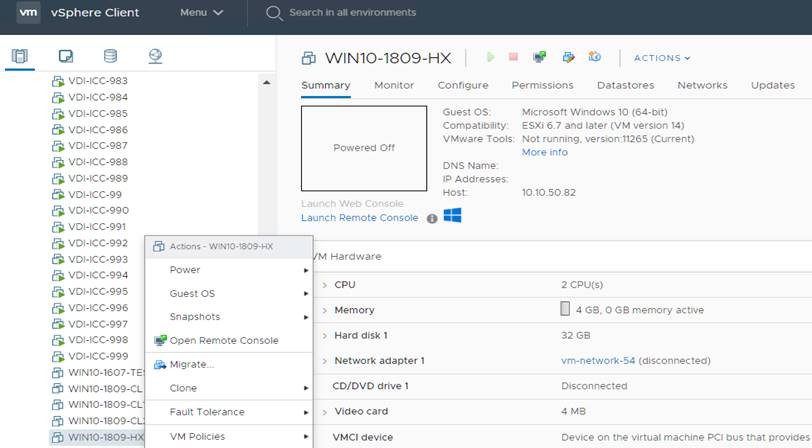812x448 pixels.
Task: Select VDI-ICC-985 in the tree
Action: coord(98,113)
